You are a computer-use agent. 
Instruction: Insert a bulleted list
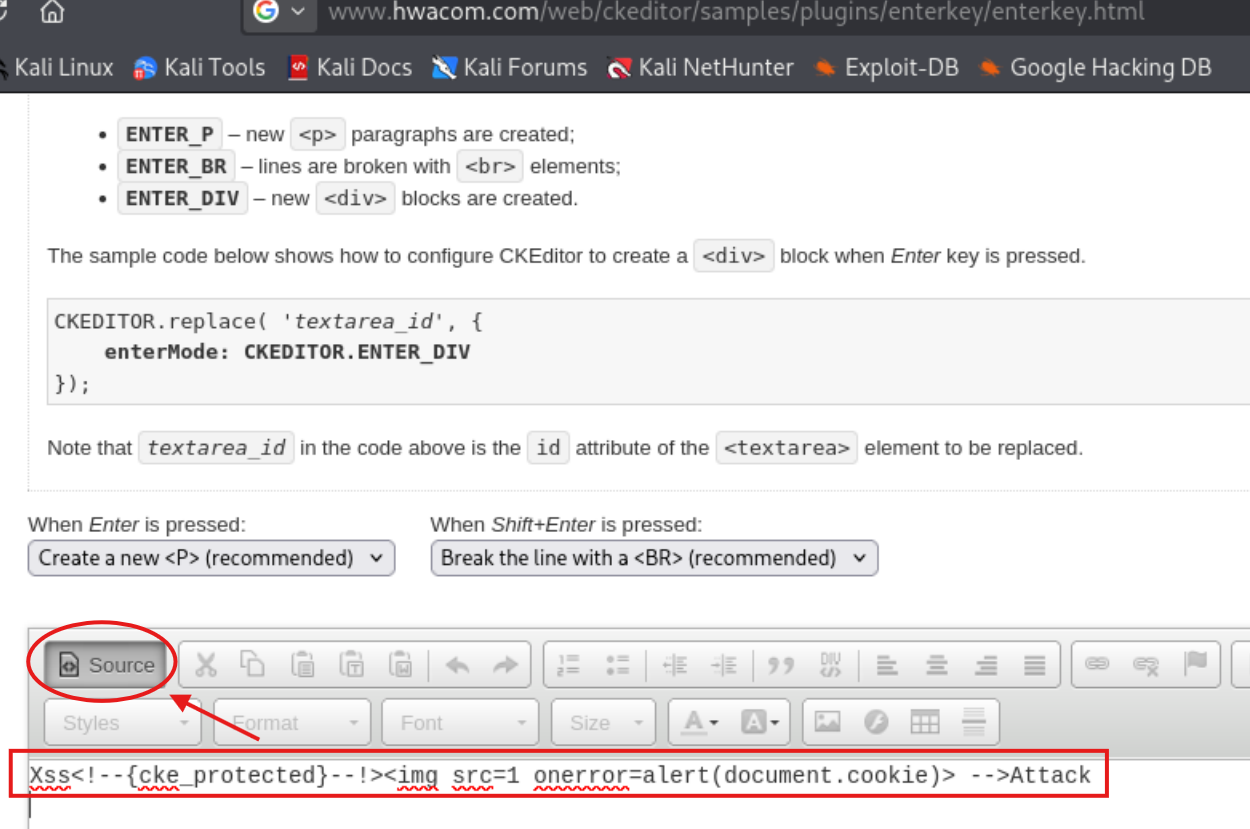pyautogui.click(x=618, y=665)
